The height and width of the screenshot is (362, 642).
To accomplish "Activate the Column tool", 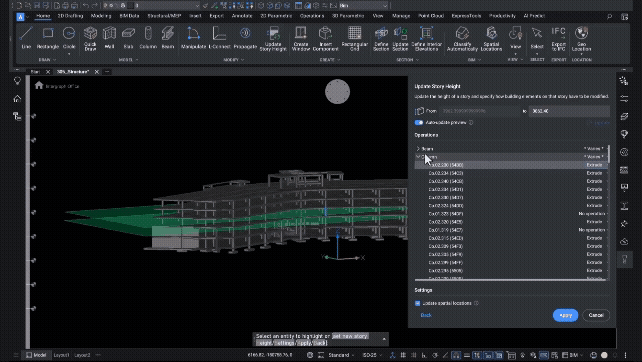I will pos(148,38).
